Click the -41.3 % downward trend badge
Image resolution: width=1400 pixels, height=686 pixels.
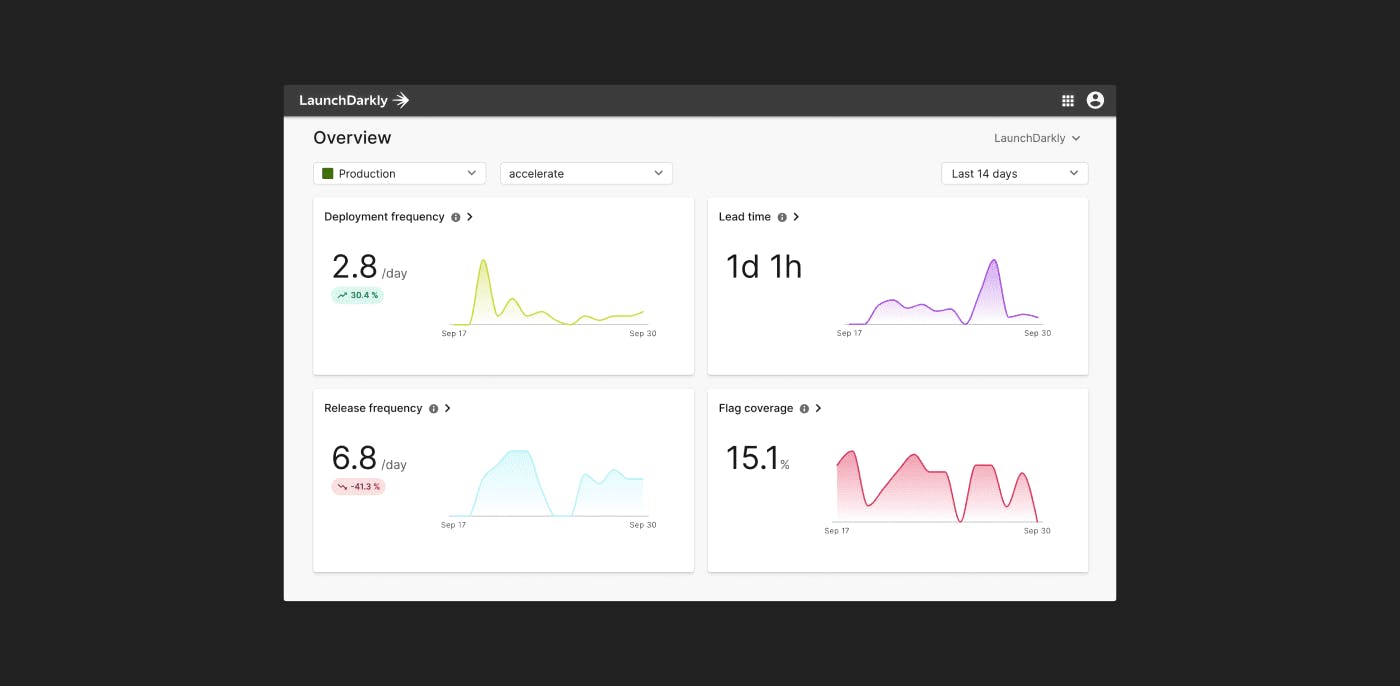coord(358,487)
